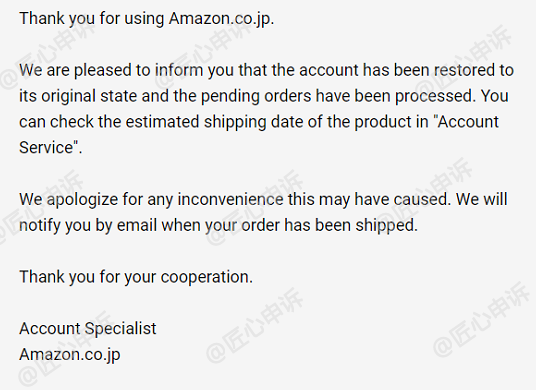Click "Thank you for using" opening text
Image resolution: width=536 pixels, height=390 pixels.
click(x=92, y=19)
